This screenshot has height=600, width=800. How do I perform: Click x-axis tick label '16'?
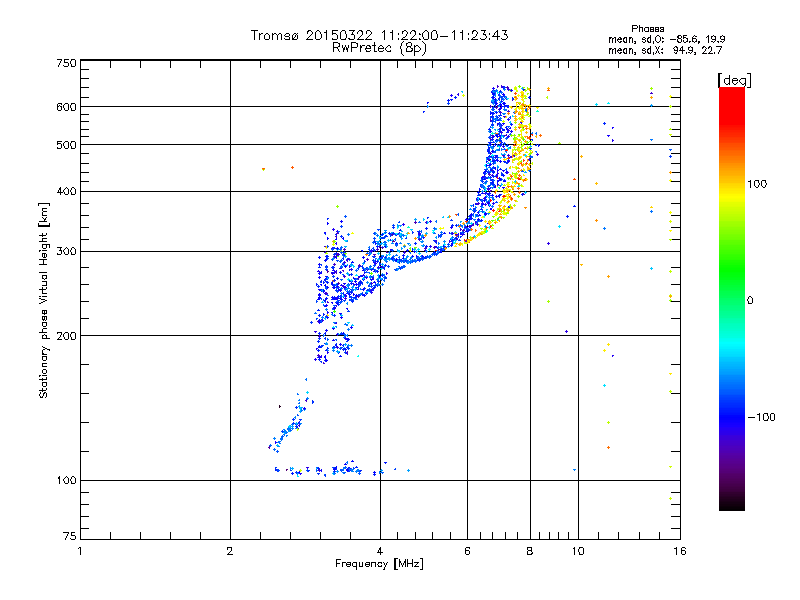680,551
